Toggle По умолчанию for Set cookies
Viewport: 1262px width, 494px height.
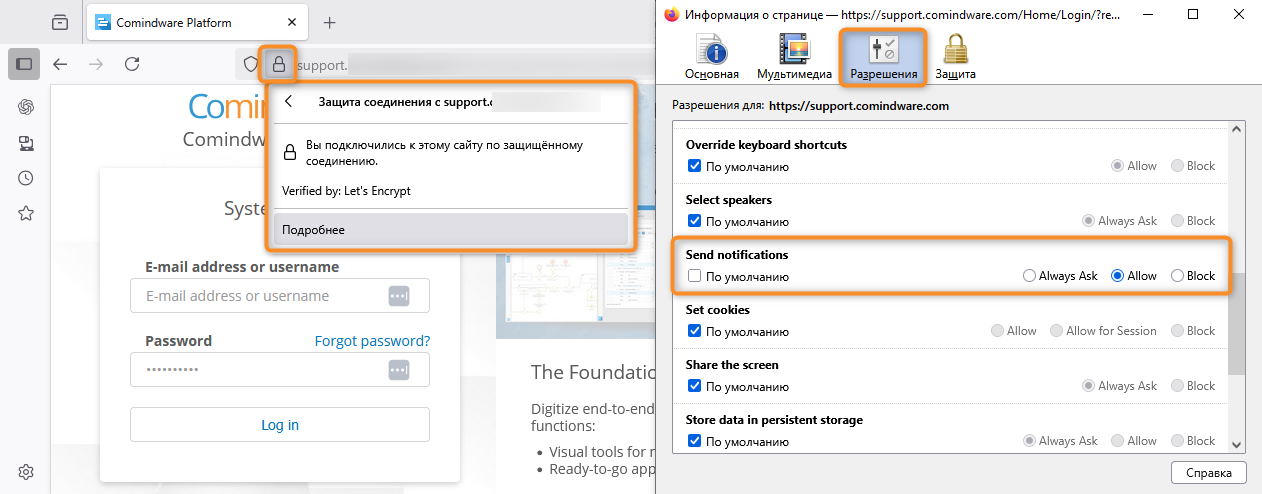[695, 331]
